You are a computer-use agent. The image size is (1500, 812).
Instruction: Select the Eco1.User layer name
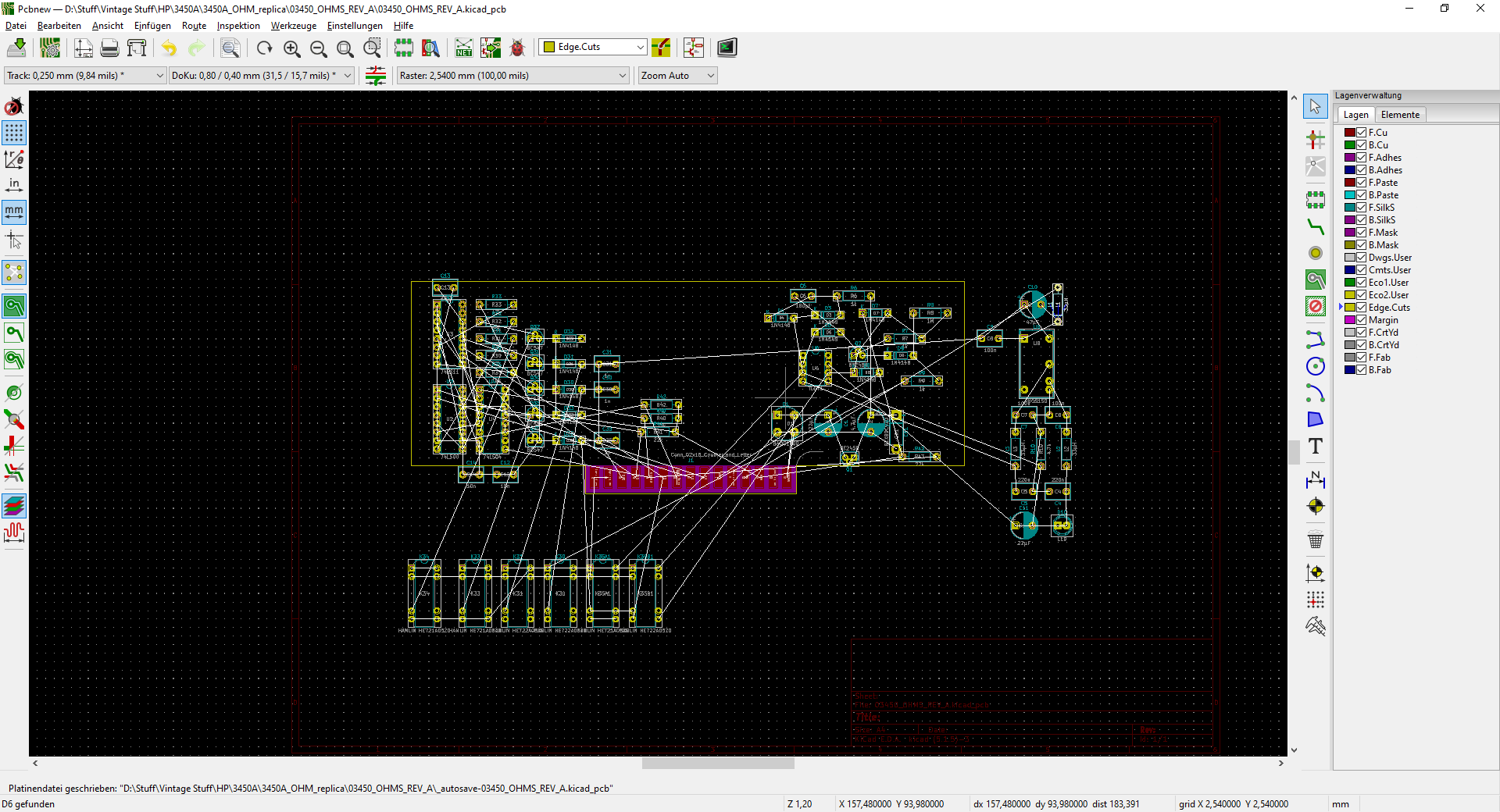click(x=1388, y=283)
